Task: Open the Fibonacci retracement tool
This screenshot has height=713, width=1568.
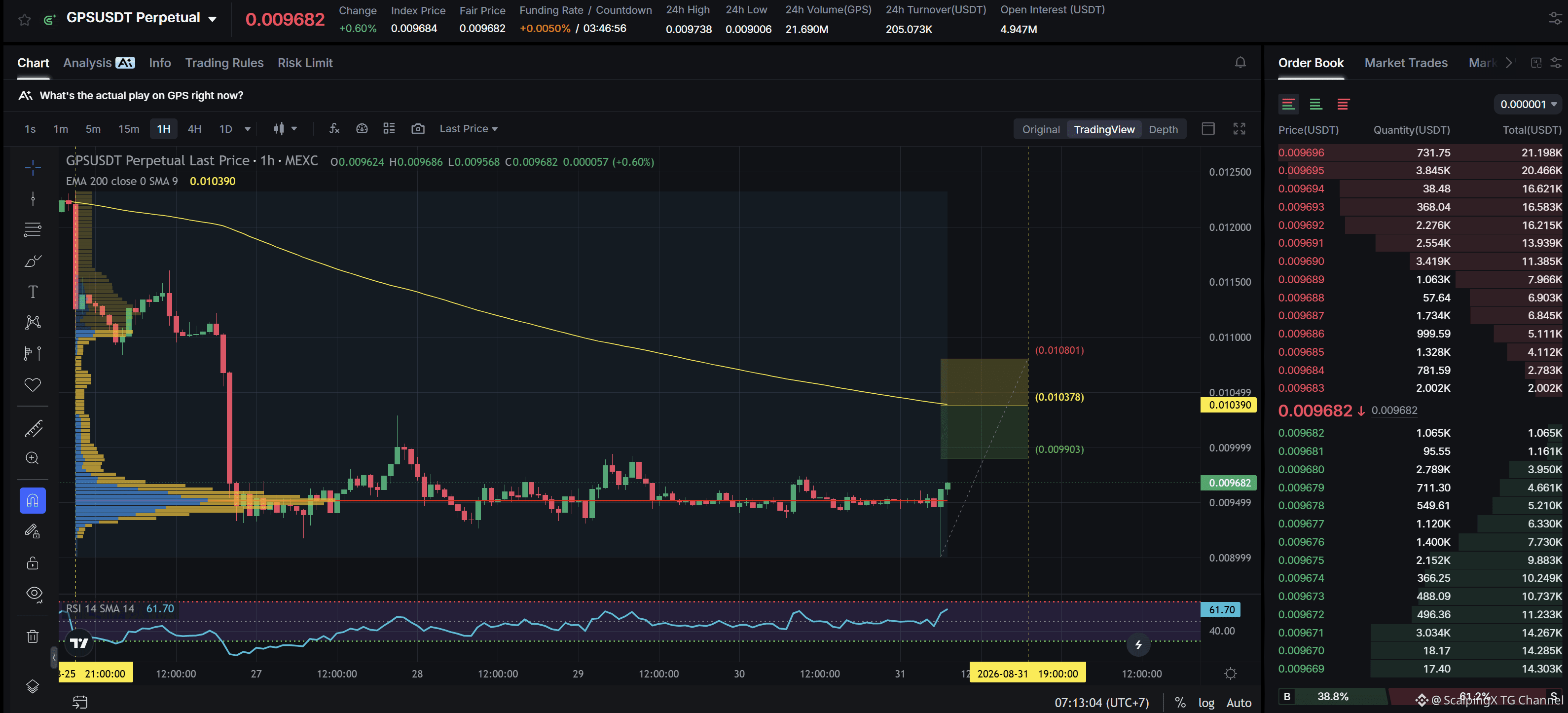Action: tap(33, 229)
